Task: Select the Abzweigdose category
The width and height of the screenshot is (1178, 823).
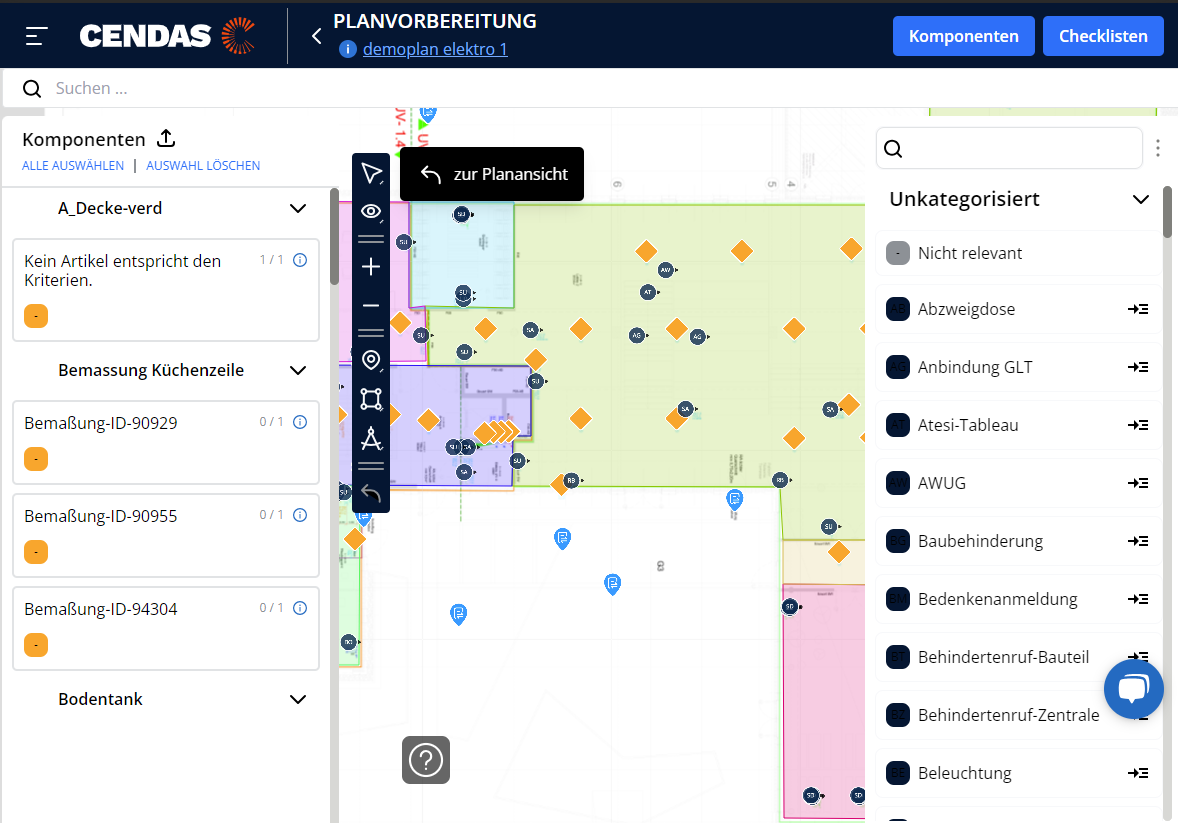Action: pos(1018,309)
